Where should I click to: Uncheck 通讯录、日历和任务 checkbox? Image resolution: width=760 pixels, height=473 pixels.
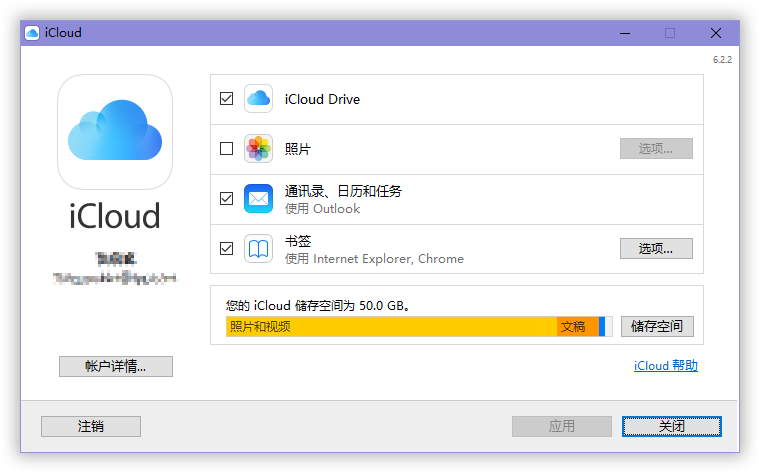(226, 199)
